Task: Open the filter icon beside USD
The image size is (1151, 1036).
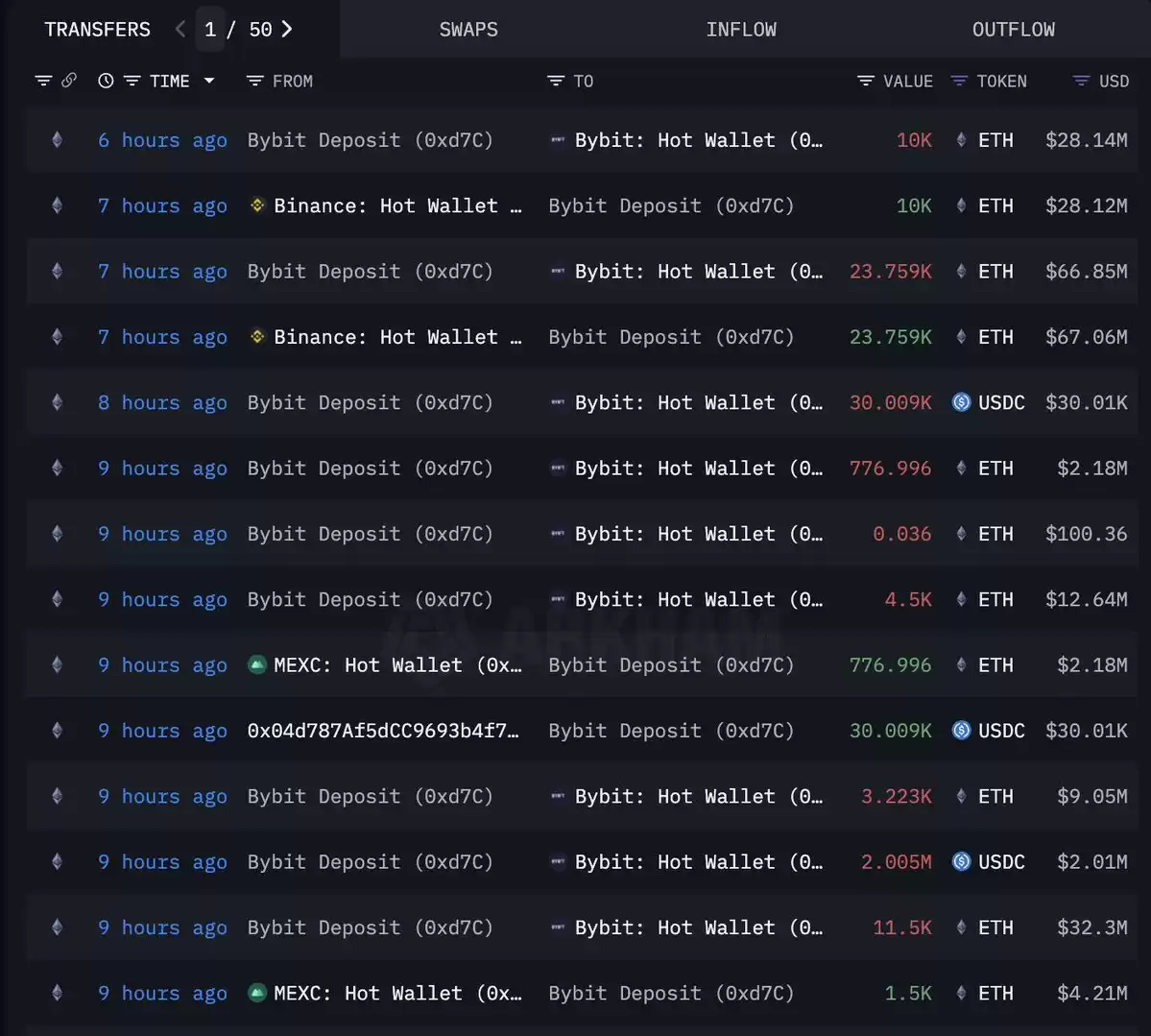Action: [x=1081, y=81]
